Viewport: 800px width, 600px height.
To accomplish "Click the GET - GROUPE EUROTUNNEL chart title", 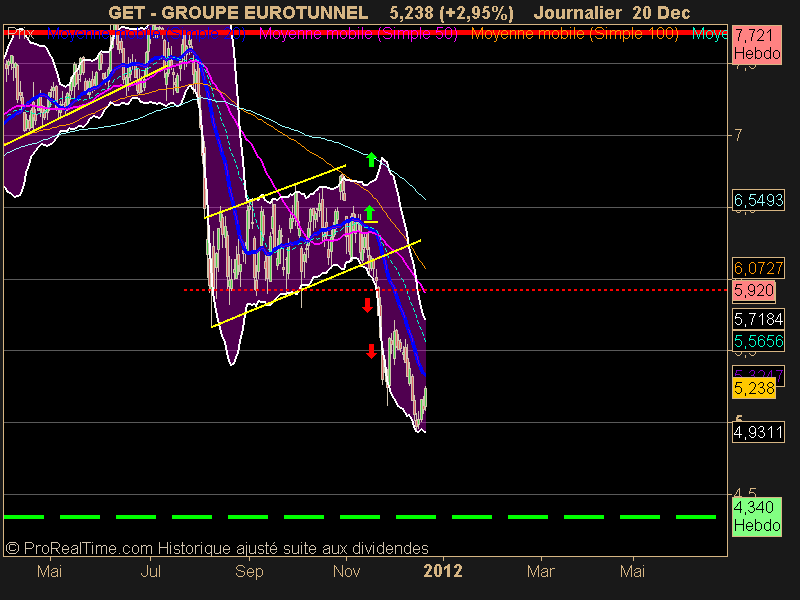I will 238,12.
